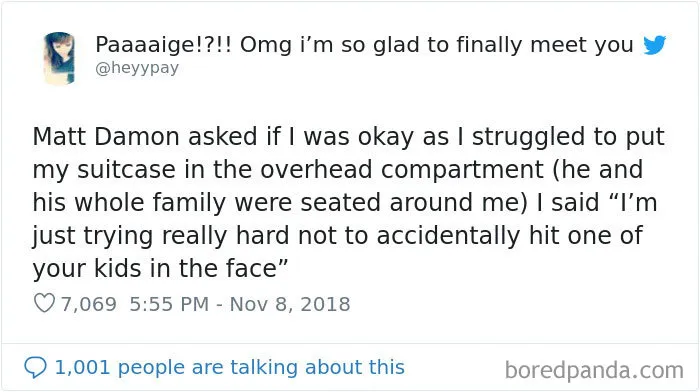Click the words Matt Damon in tweet
Viewport: 700px width, 392px height.
106,136
